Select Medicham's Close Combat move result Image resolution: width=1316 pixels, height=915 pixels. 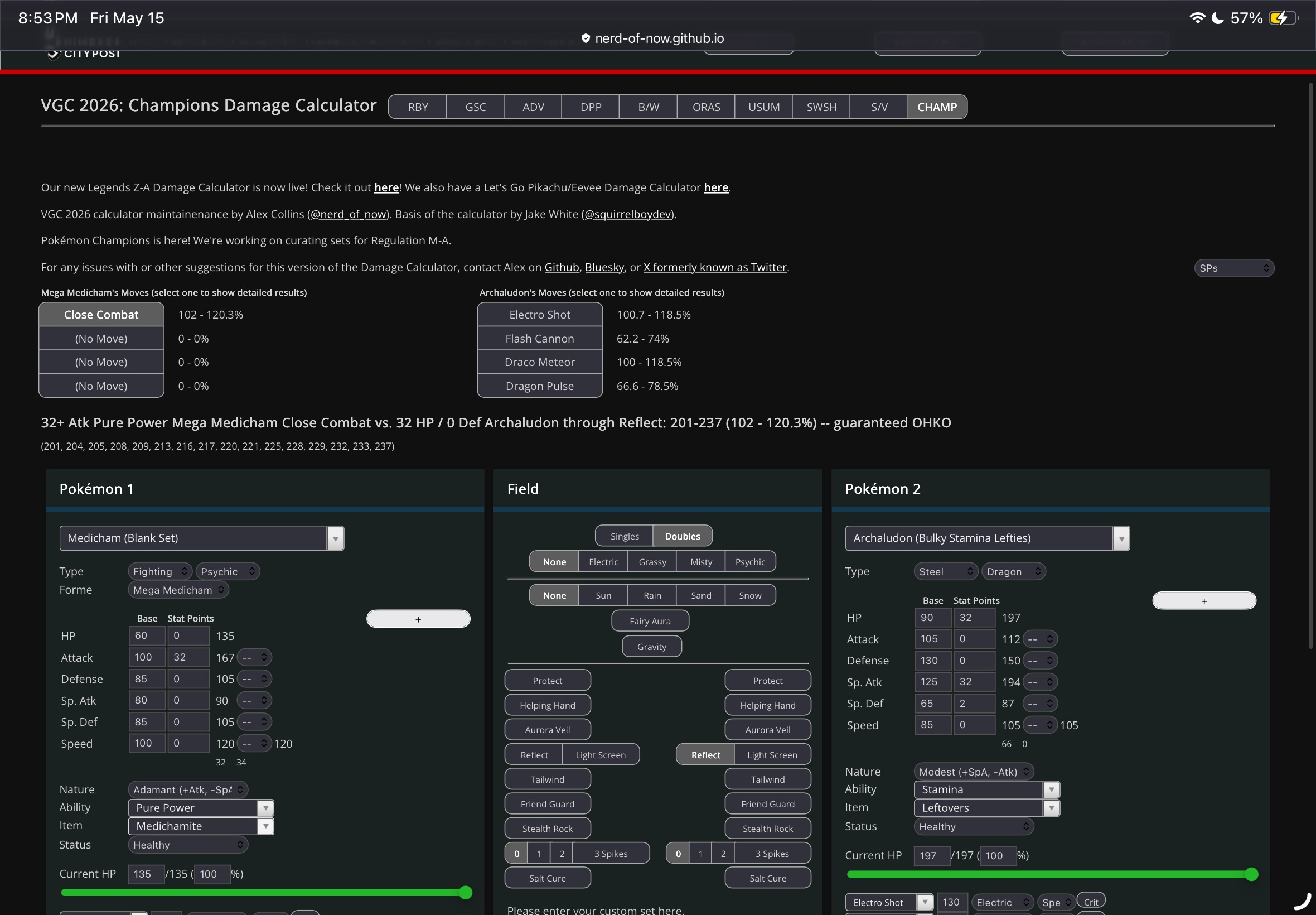pyautogui.click(x=101, y=315)
